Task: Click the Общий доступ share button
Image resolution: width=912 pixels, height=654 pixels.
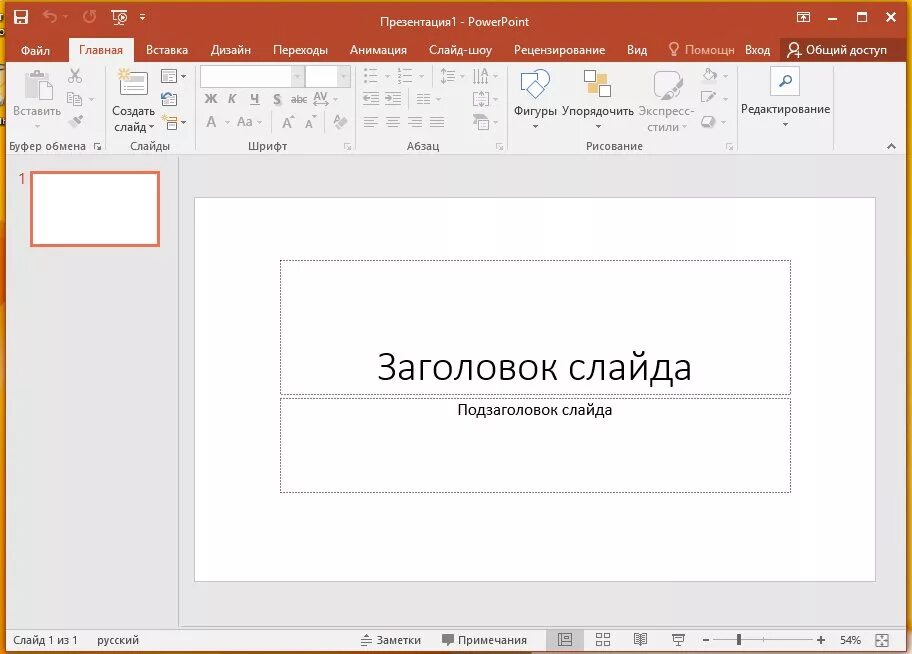Action: pyautogui.click(x=837, y=50)
